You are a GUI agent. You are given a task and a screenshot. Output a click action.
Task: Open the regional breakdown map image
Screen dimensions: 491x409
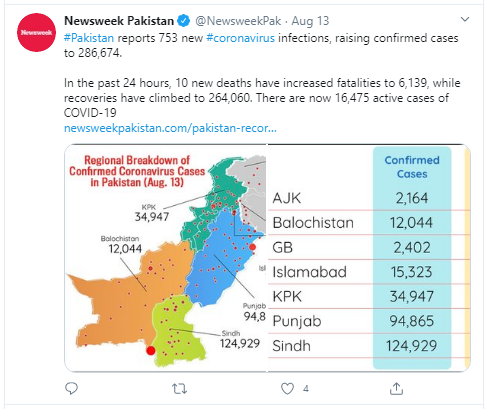[x=166, y=258]
